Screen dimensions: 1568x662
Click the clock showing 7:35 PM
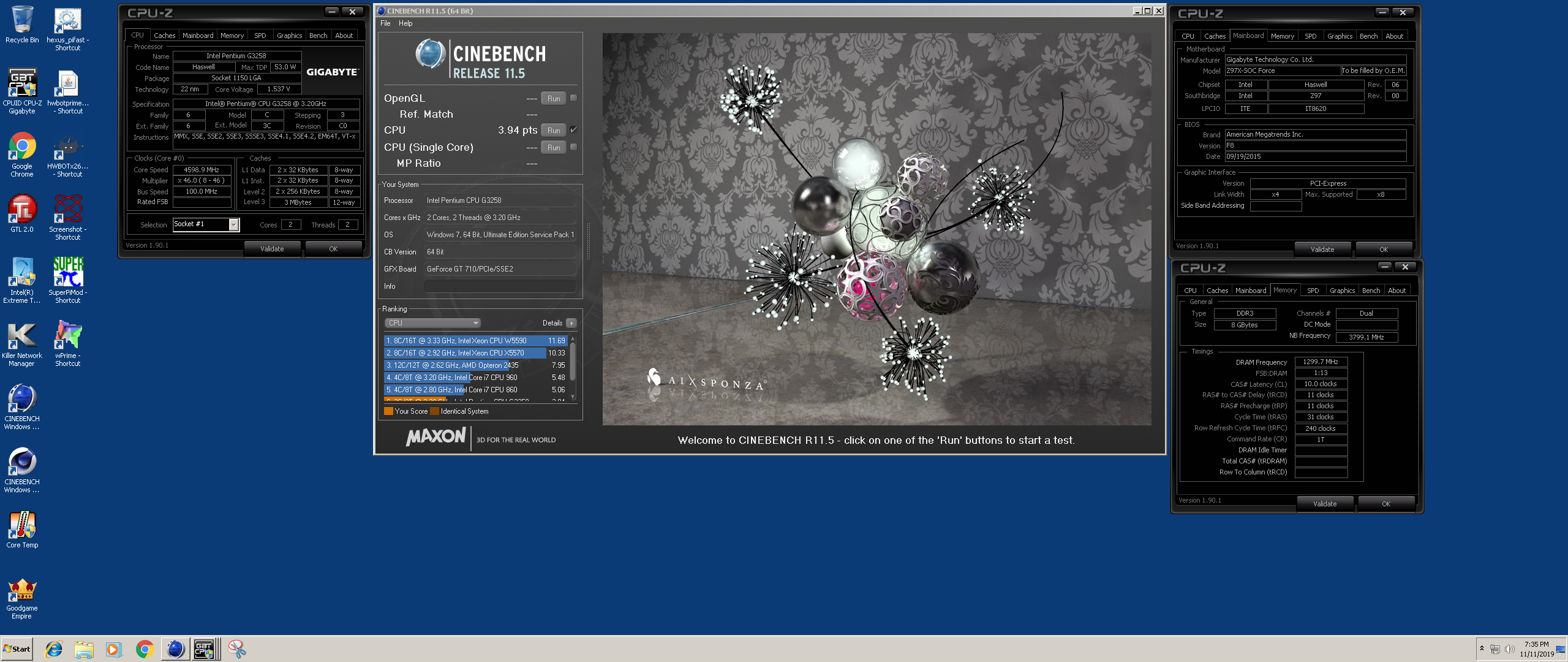(1536, 644)
